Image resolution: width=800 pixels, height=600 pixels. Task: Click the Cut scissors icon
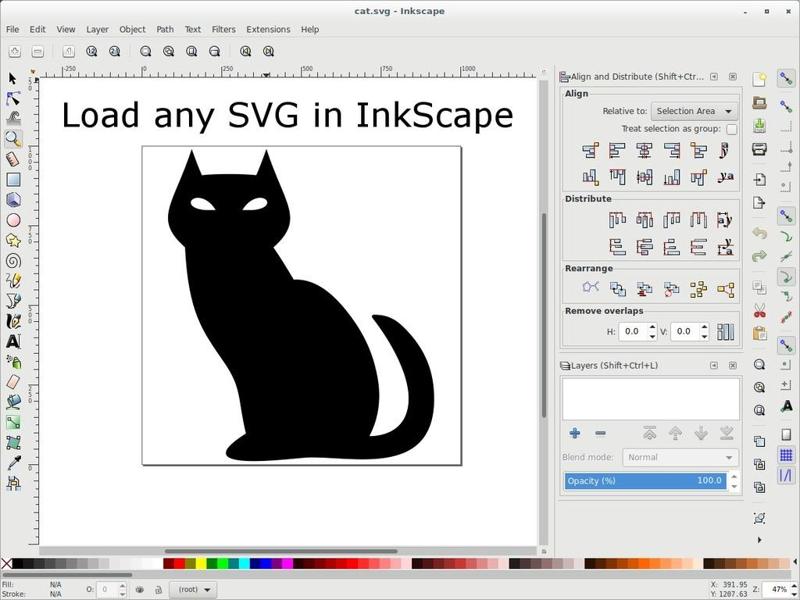point(759,311)
